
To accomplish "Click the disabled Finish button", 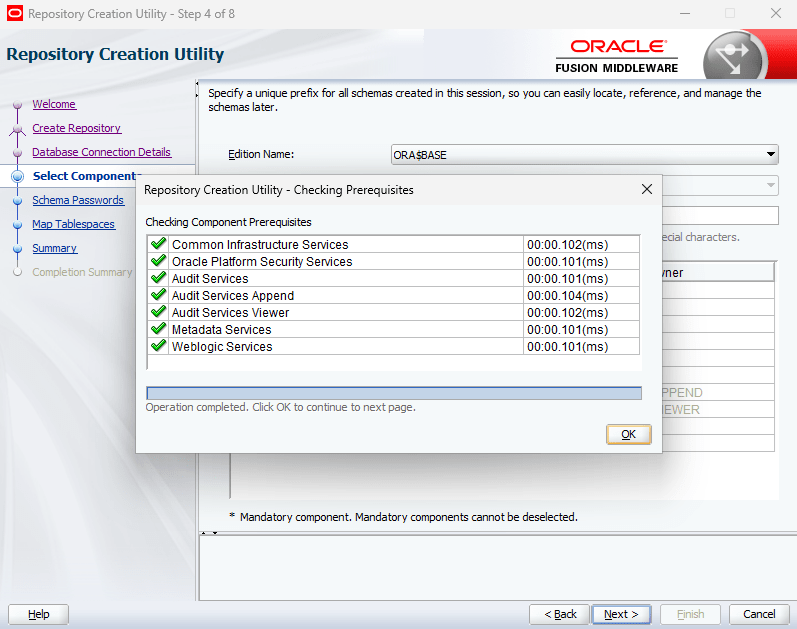I will pyautogui.click(x=690, y=614).
